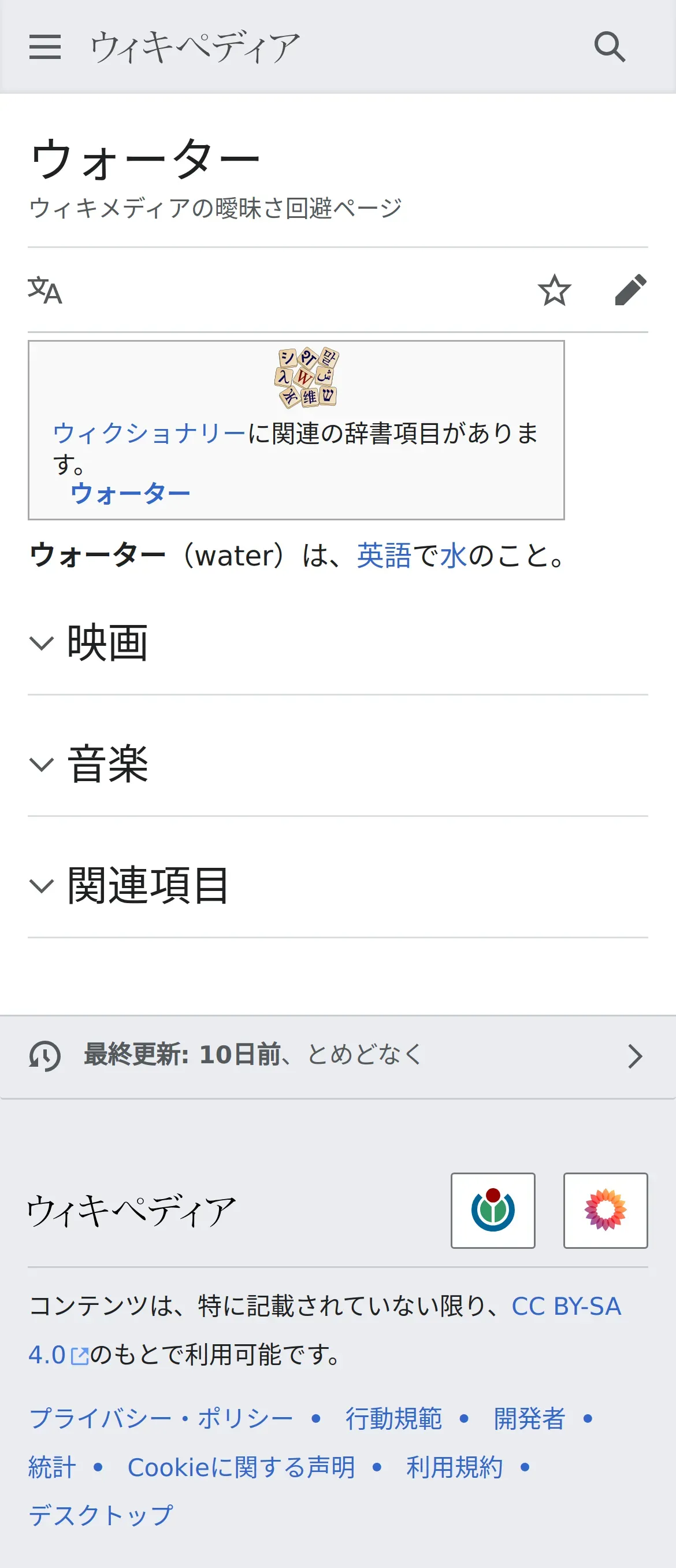Open the Wiktionary tiles logo
The image size is (676, 1568).
[307, 378]
